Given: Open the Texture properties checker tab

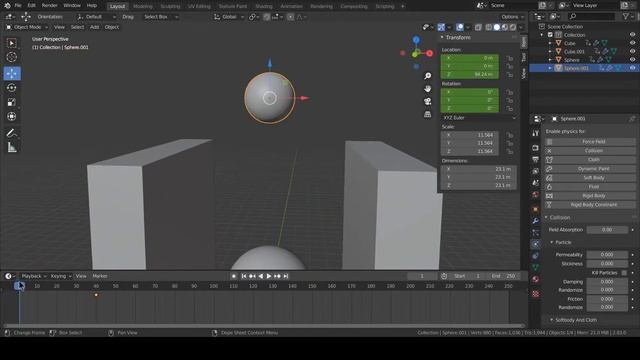Looking at the screenshot, I should (536, 294).
